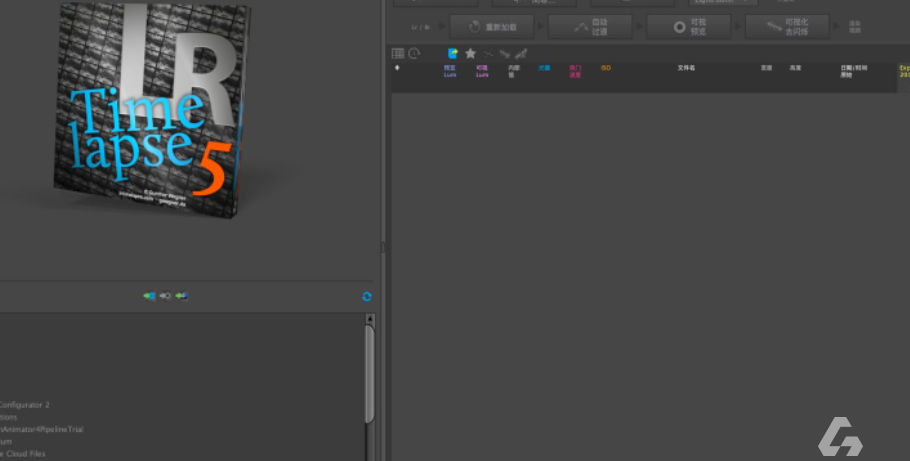
Task: Click the 可视 Lum column header
Action: tap(482, 71)
